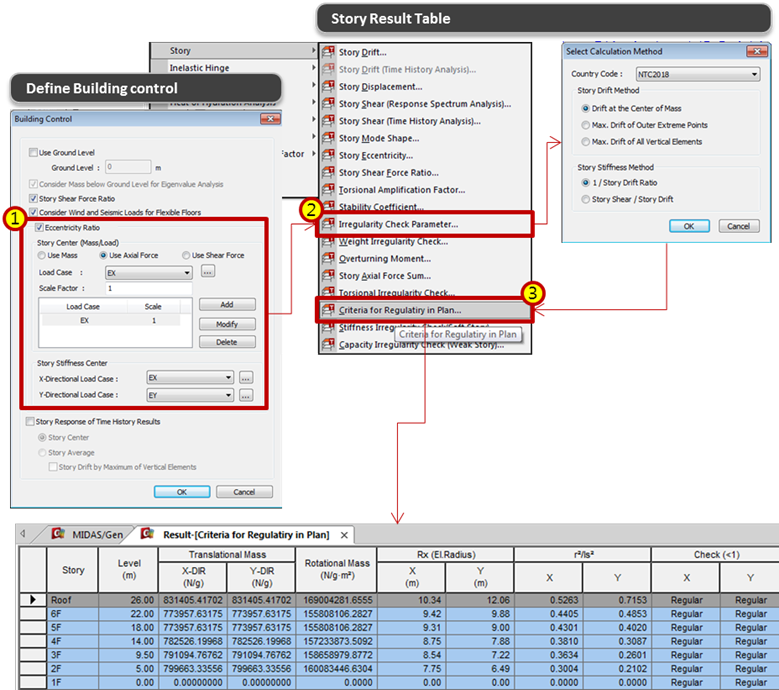Screen dimensions: 779x690
Task: Click the Story Displacement menu icon
Action: click(x=328, y=86)
